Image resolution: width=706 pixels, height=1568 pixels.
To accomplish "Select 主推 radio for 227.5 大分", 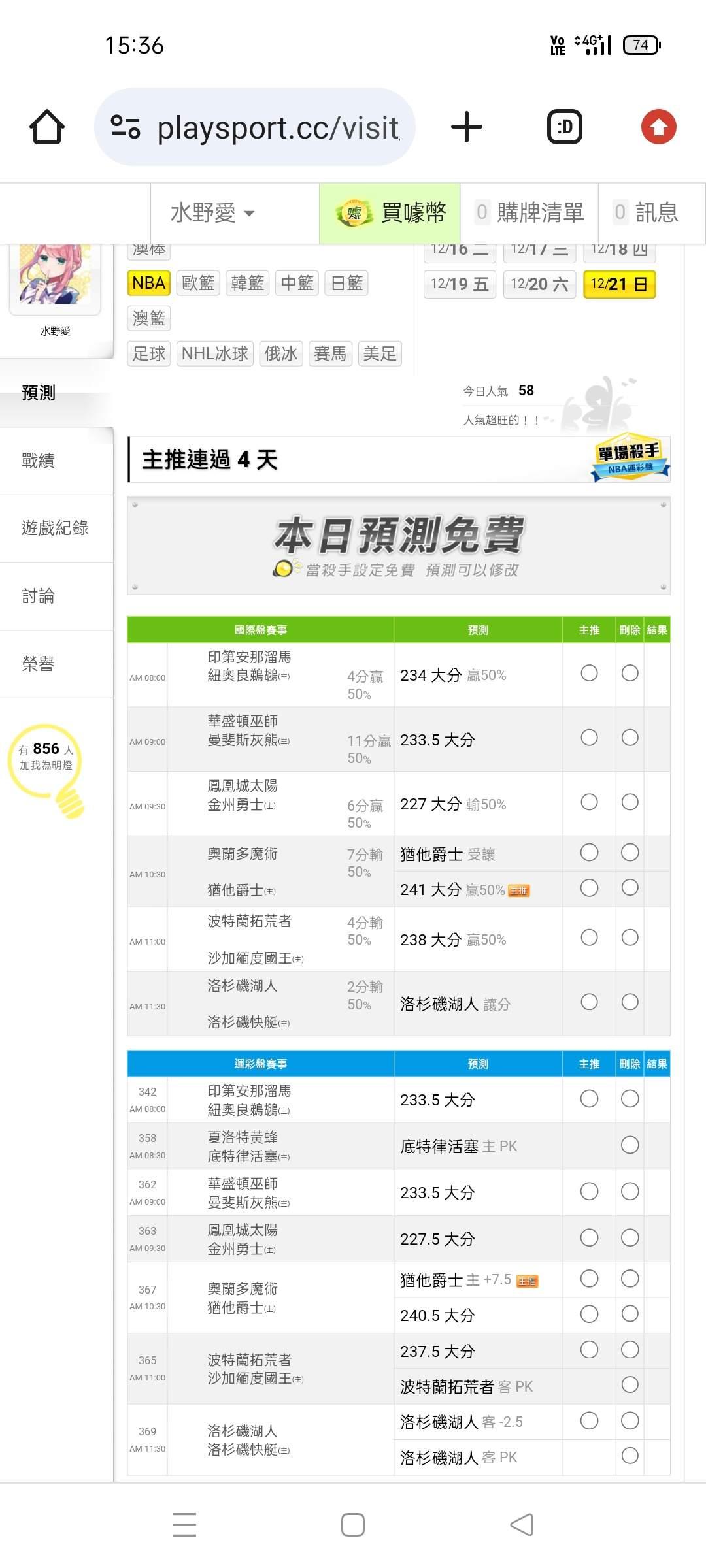I will coord(589,1237).
